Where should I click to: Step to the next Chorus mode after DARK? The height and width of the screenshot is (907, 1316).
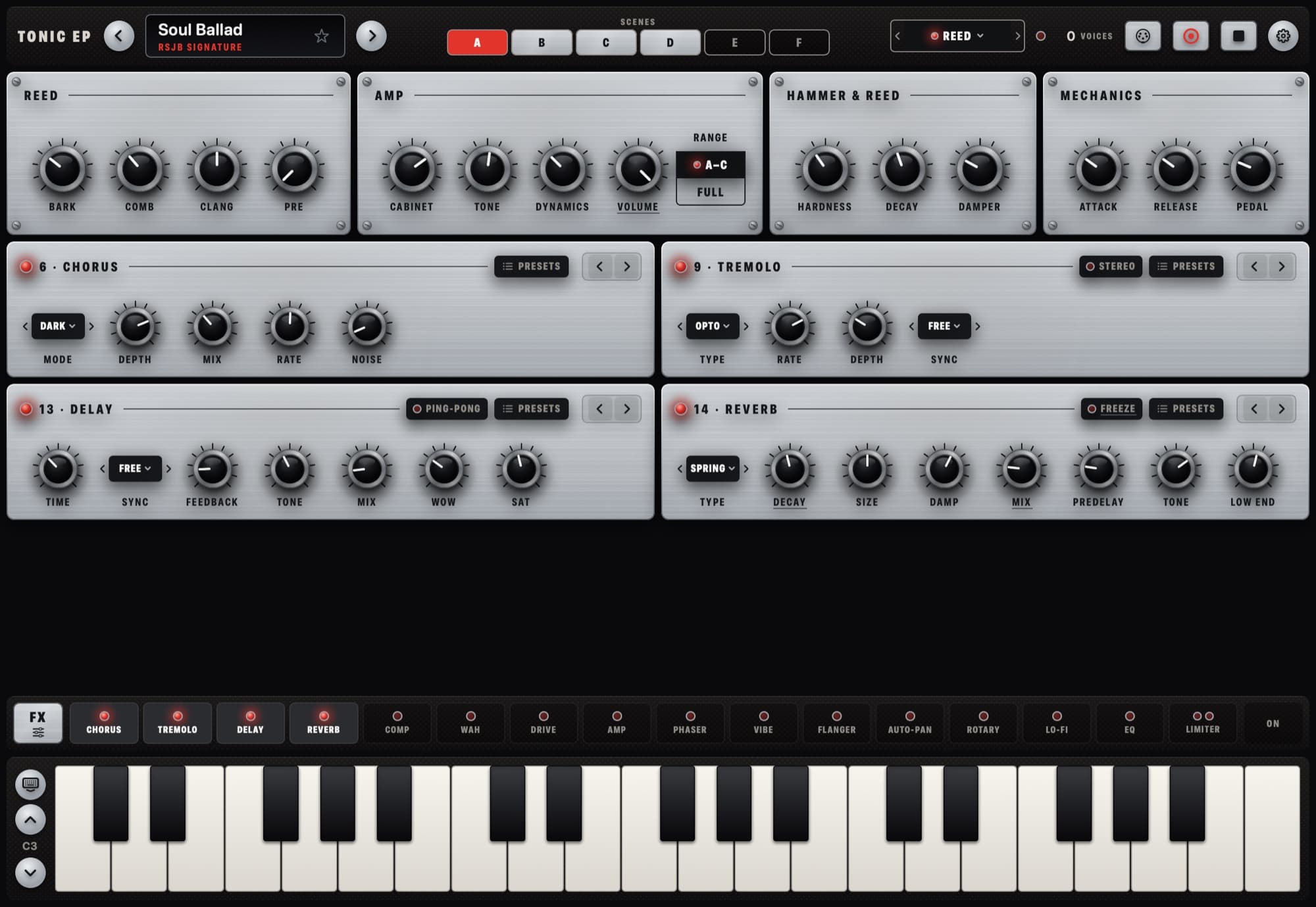click(91, 326)
